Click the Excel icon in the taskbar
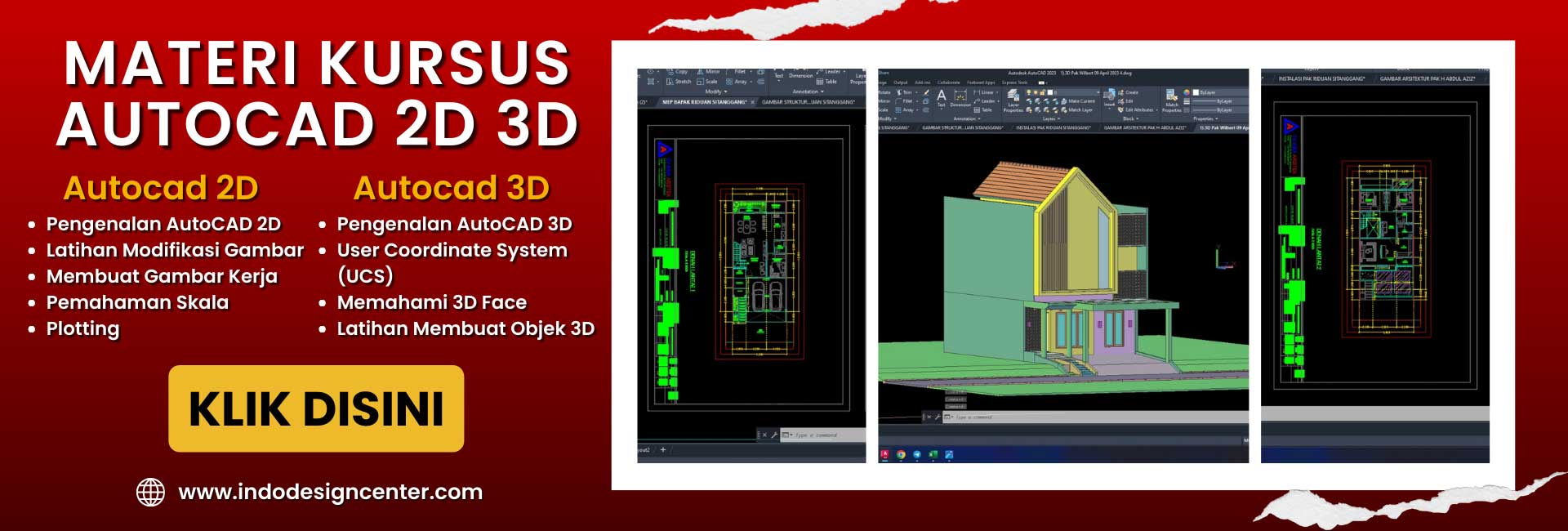 933,454
